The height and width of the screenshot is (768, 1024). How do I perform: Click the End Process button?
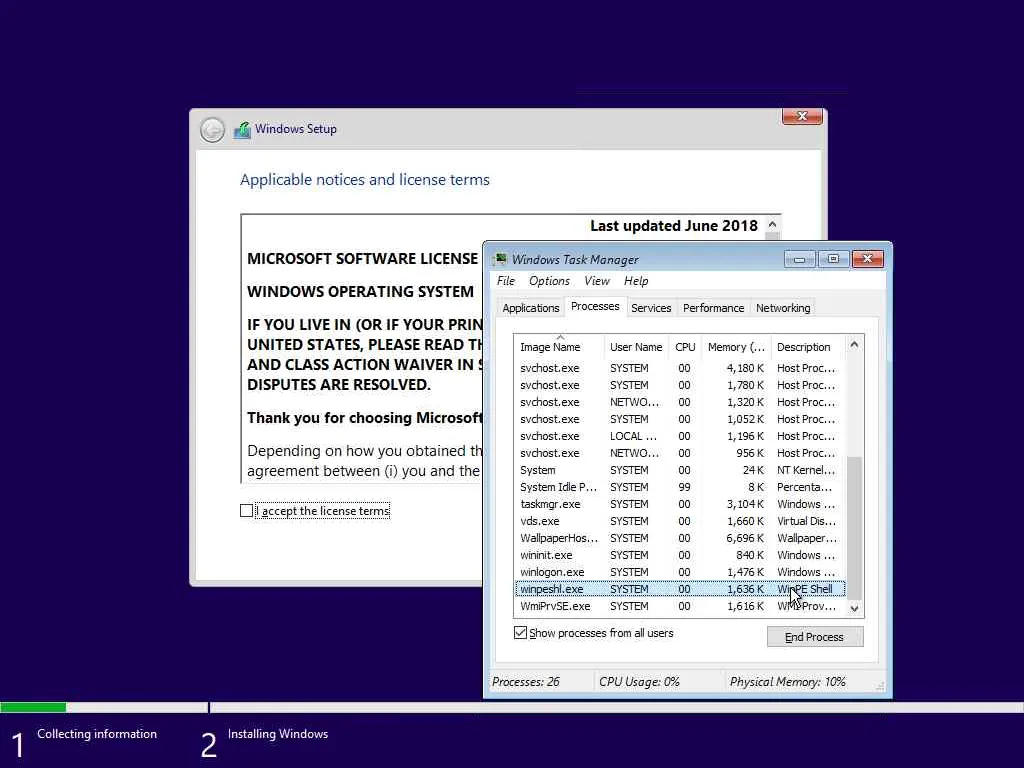[814, 637]
